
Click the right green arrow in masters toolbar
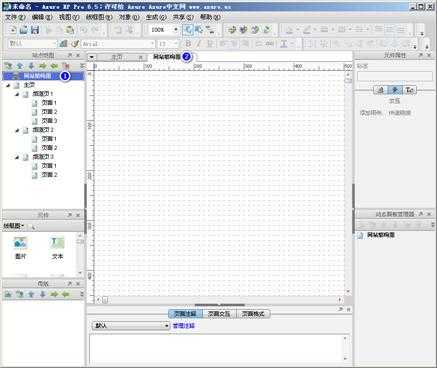pyautogui.click(x=54, y=294)
